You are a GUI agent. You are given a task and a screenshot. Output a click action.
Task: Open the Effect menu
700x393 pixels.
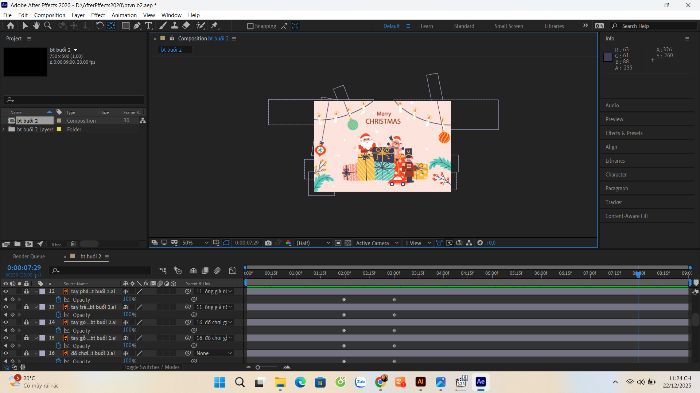tap(98, 15)
